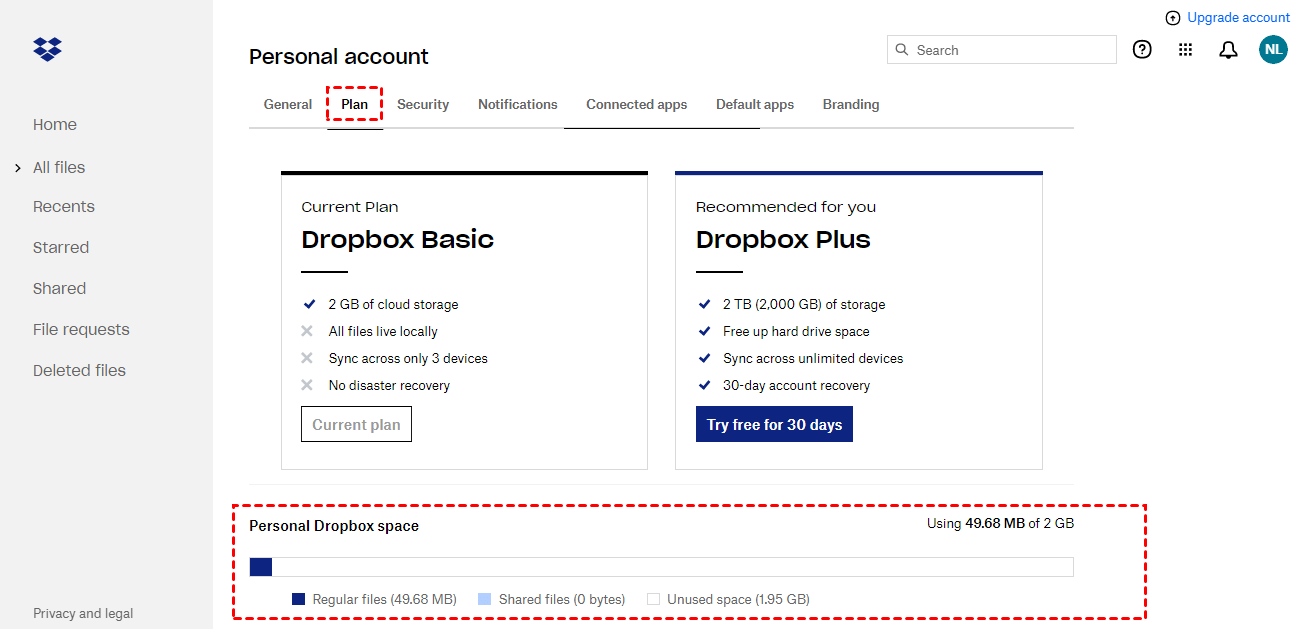Click the Shared files (0 bytes) legend label

point(562,600)
